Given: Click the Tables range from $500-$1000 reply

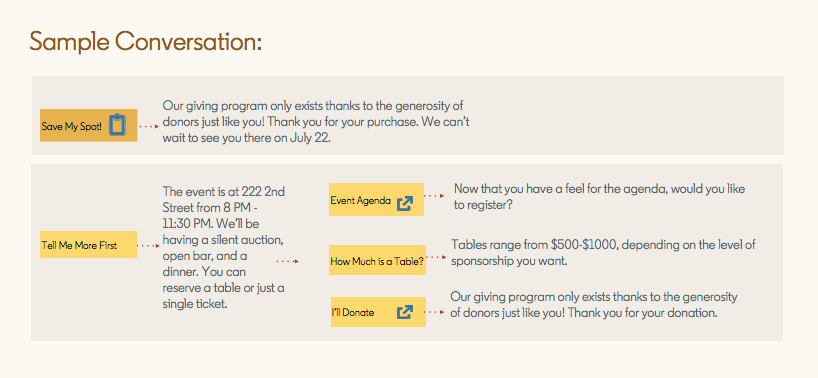Looking at the screenshot, I should tap(603, 252).
